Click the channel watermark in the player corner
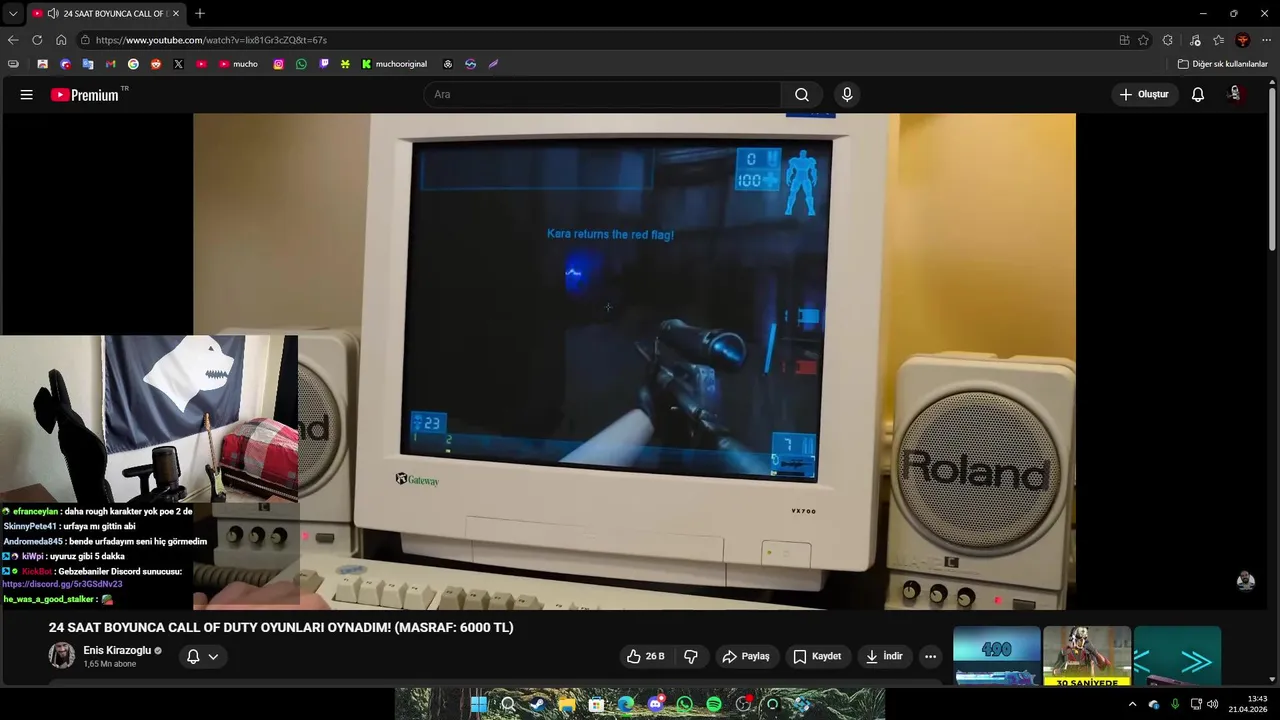Viewport: 1280px width, 720px height. pos(1245,581)
